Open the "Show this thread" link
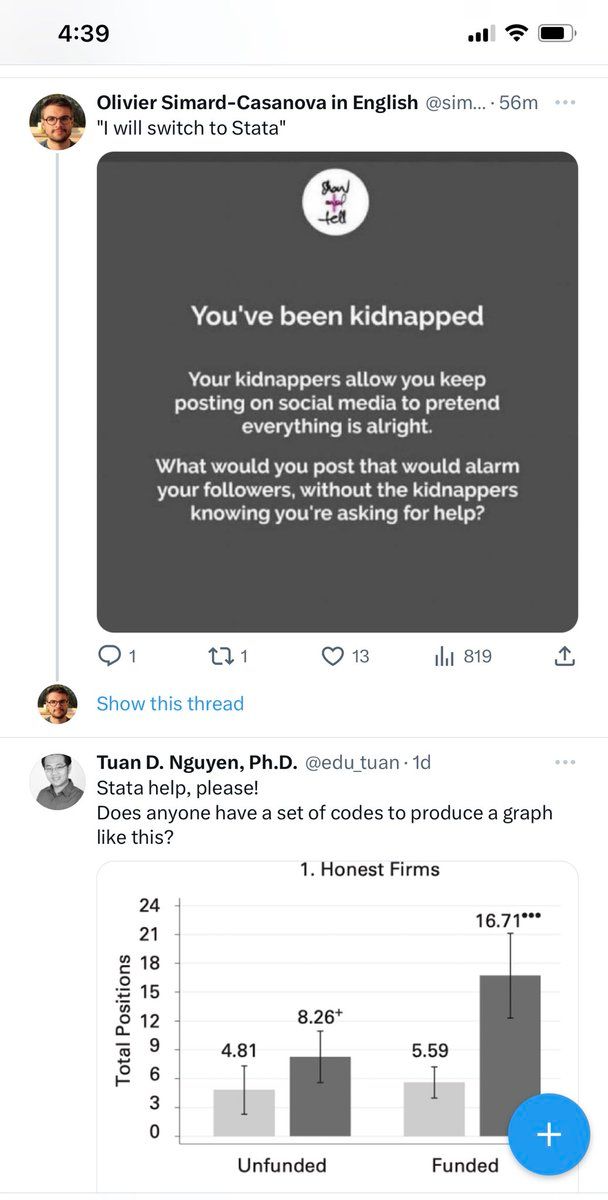Viewport: 608px width, 1200px height. coord(170,704)
